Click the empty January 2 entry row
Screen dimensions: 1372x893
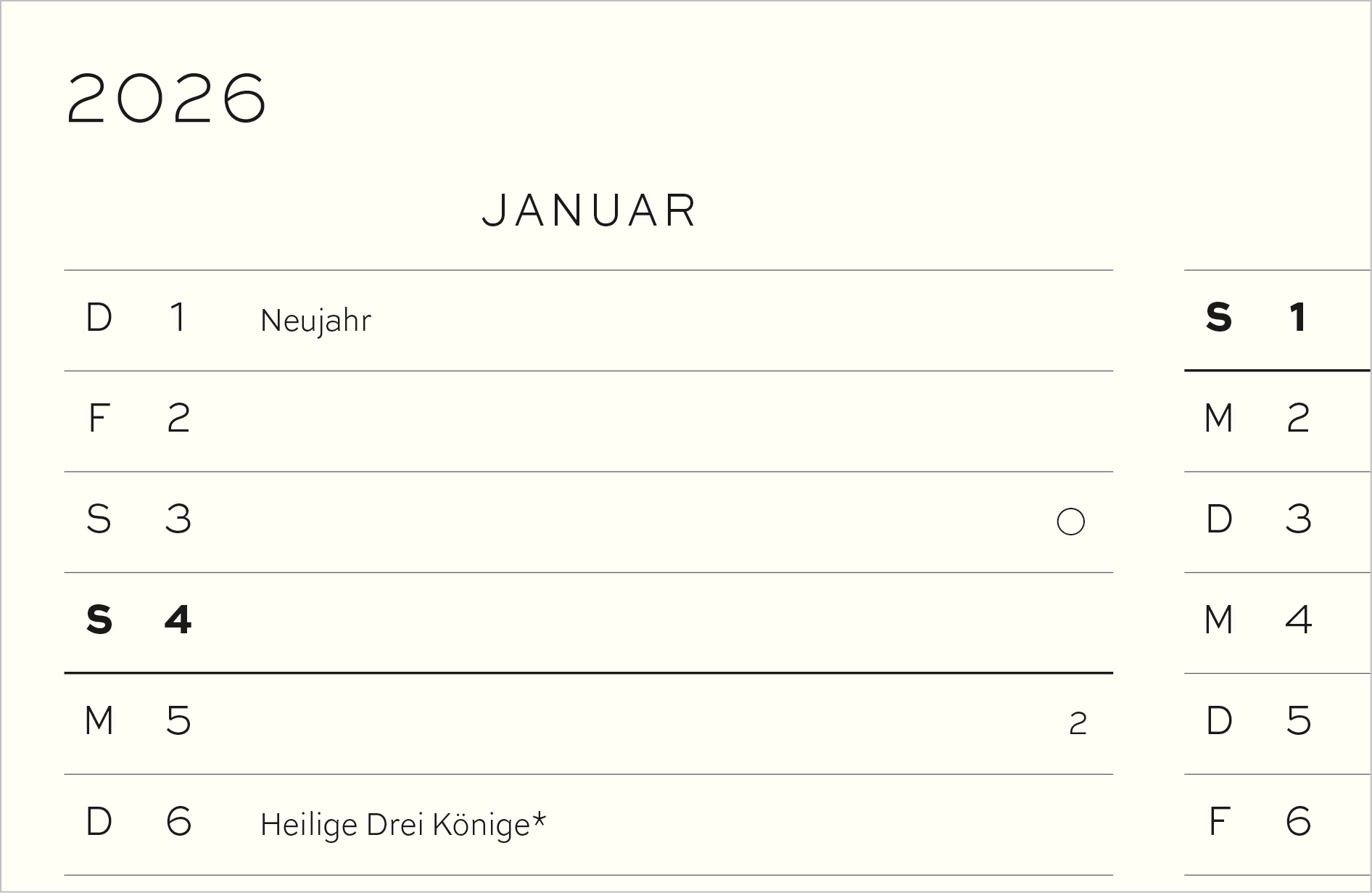[616, 421]
